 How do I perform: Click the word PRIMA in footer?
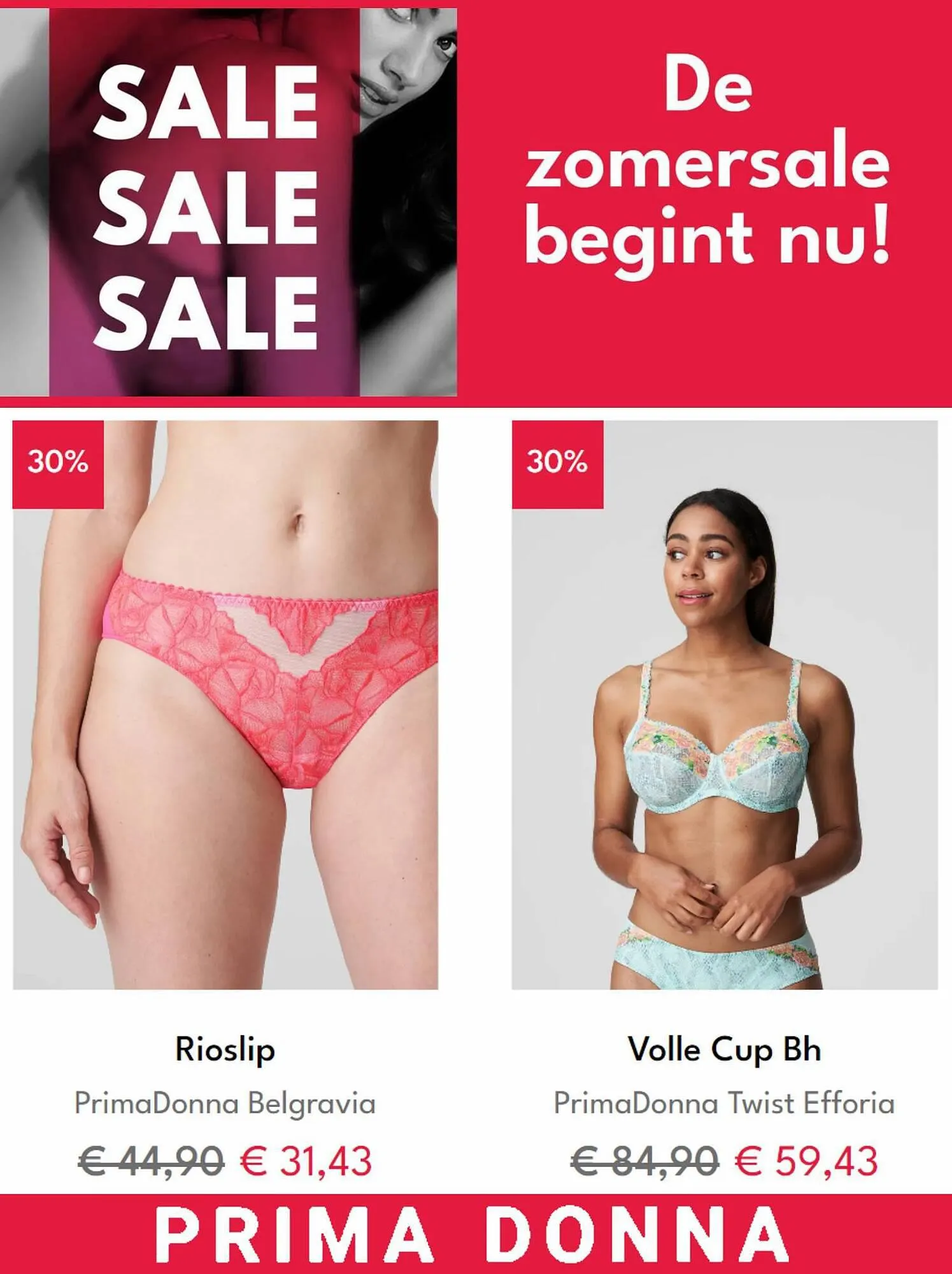(x=295, y=1234)
